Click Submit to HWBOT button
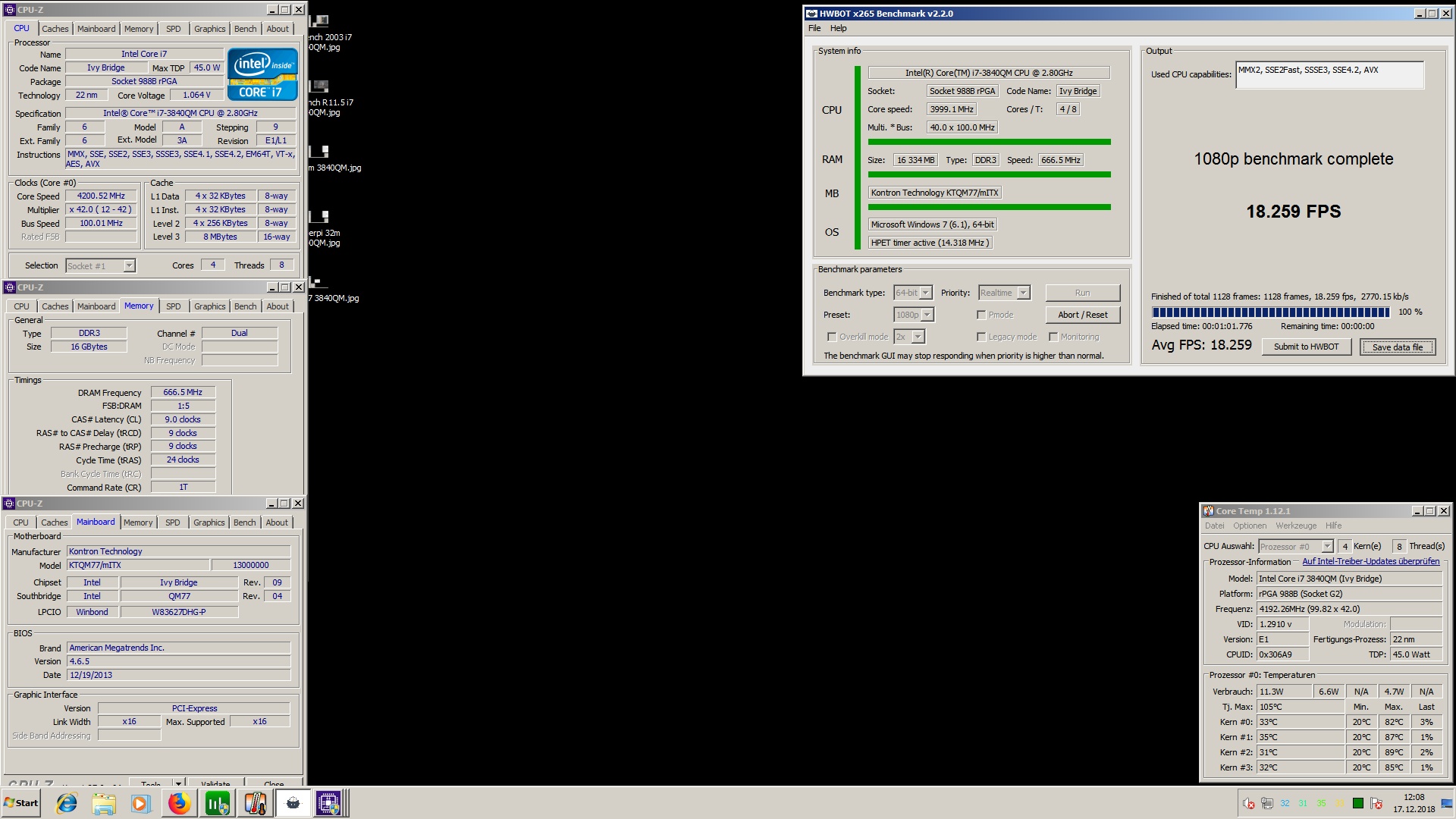Screen dimensions: 1456x819 tap(1306, 347)
